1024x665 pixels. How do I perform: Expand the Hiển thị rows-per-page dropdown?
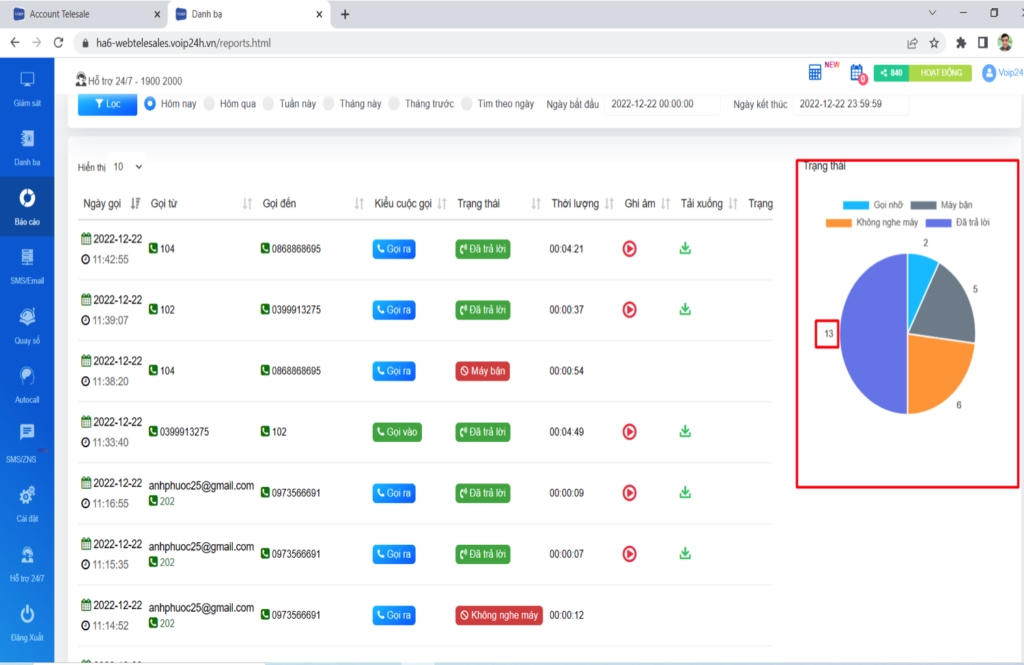point(129,167)
